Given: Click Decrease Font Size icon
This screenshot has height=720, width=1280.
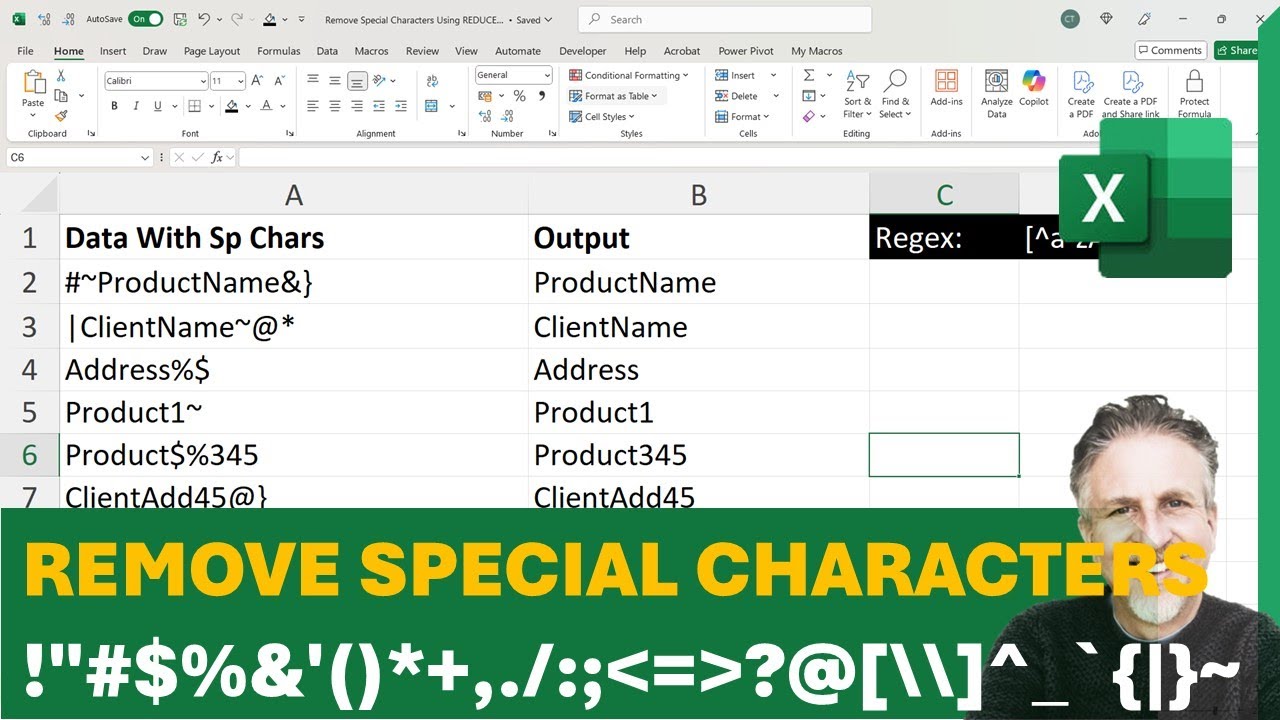Looking at the screenshot, I should pos(278,81).
